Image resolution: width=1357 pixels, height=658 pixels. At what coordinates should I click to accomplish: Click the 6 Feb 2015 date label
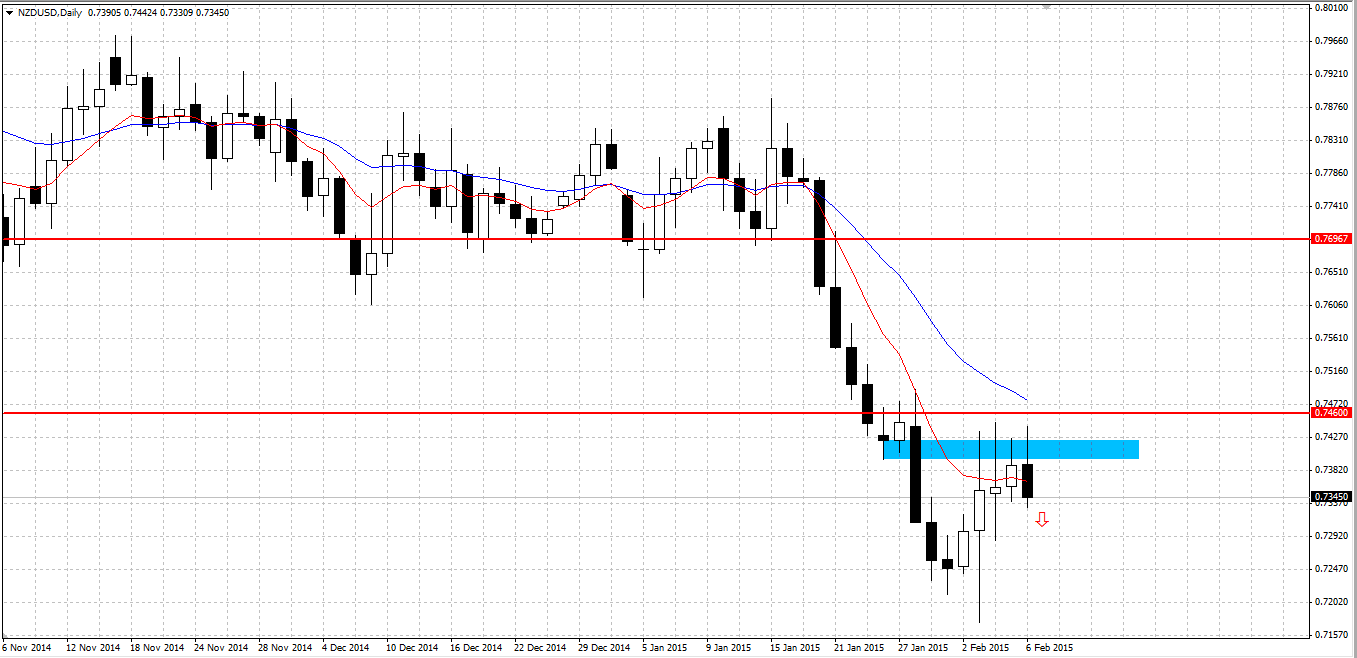1049,648
